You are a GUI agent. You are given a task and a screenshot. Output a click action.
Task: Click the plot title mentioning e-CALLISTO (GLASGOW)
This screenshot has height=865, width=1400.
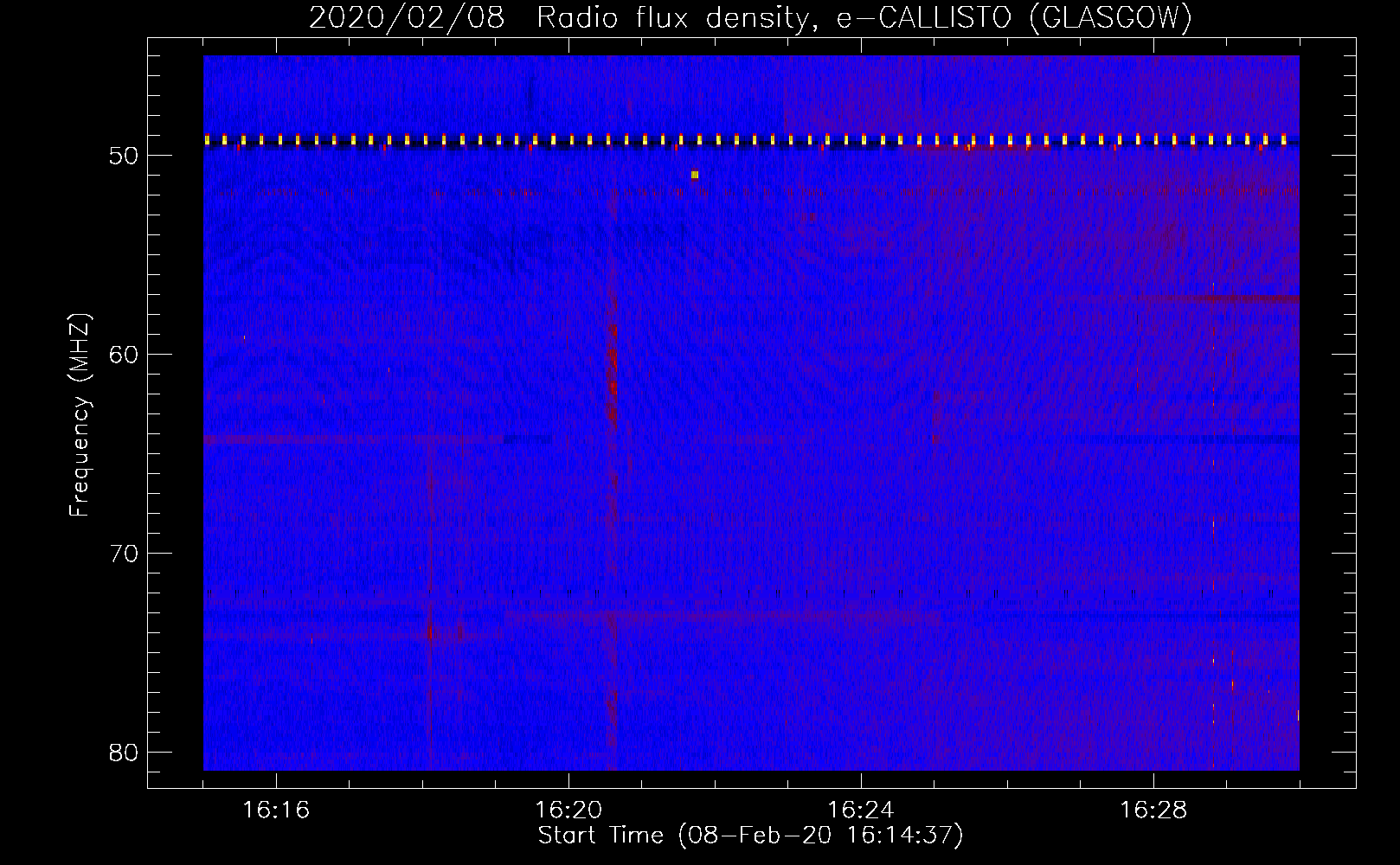point(750,17)
